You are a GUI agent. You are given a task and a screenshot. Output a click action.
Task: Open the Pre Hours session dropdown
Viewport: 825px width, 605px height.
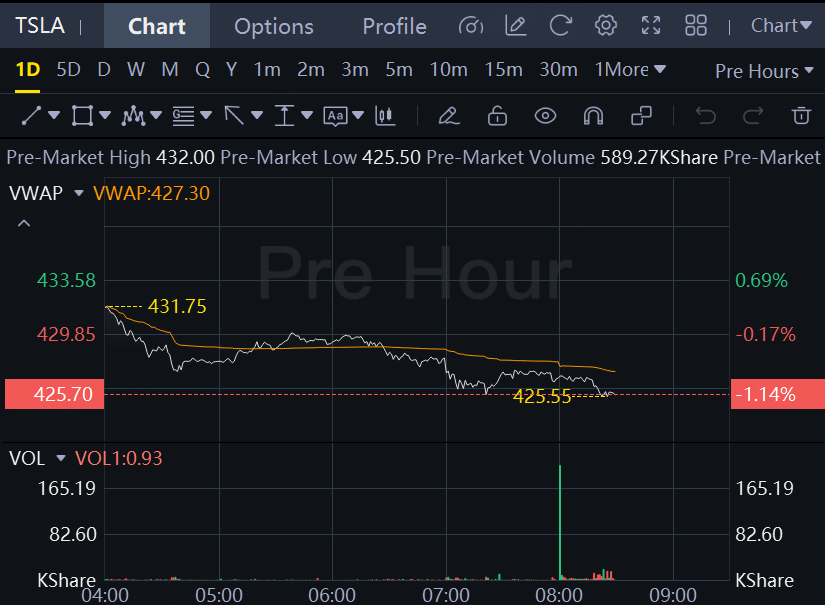tap(764, 71)
